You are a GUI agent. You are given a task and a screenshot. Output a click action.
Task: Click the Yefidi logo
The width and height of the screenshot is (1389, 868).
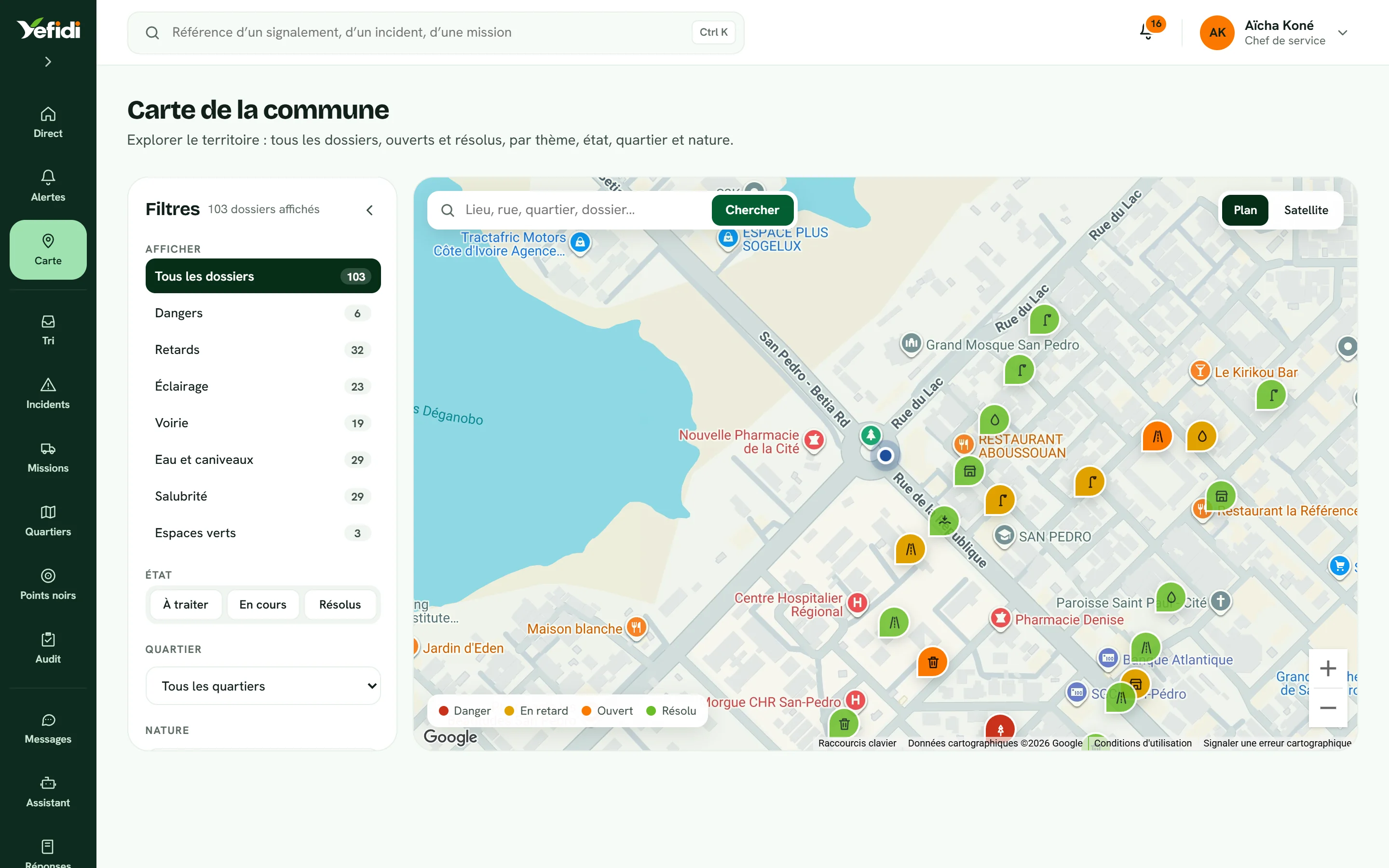(48, 29)
